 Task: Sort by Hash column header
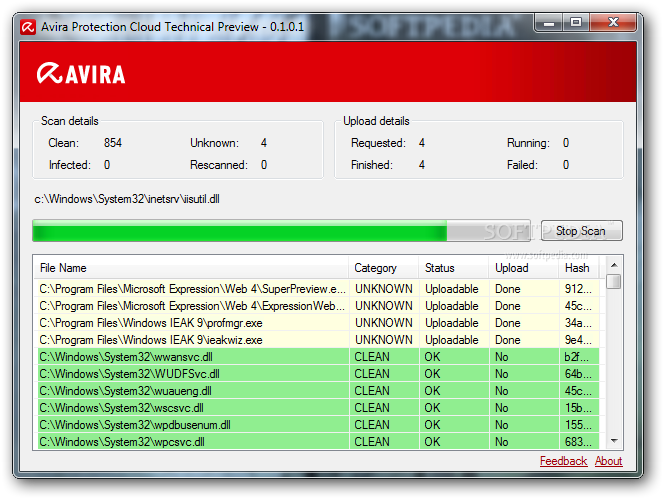tap(579, 268)
